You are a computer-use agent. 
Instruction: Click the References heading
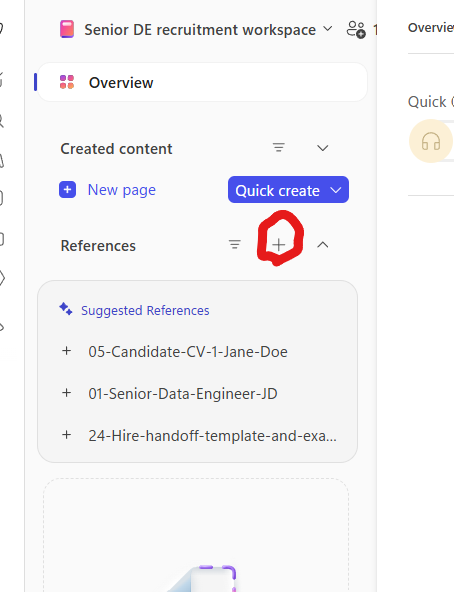point(98,246)
